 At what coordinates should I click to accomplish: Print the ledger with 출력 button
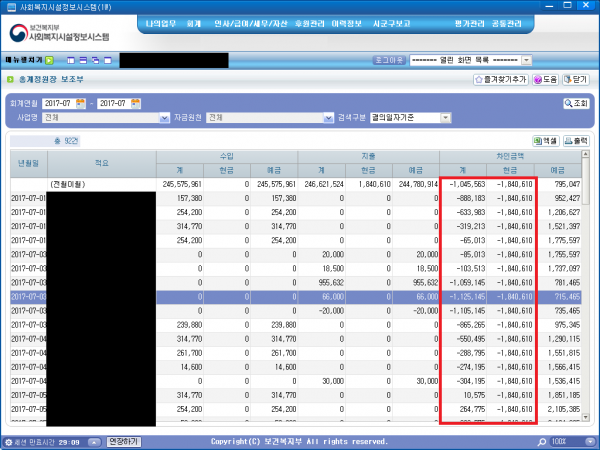point(575,141)
